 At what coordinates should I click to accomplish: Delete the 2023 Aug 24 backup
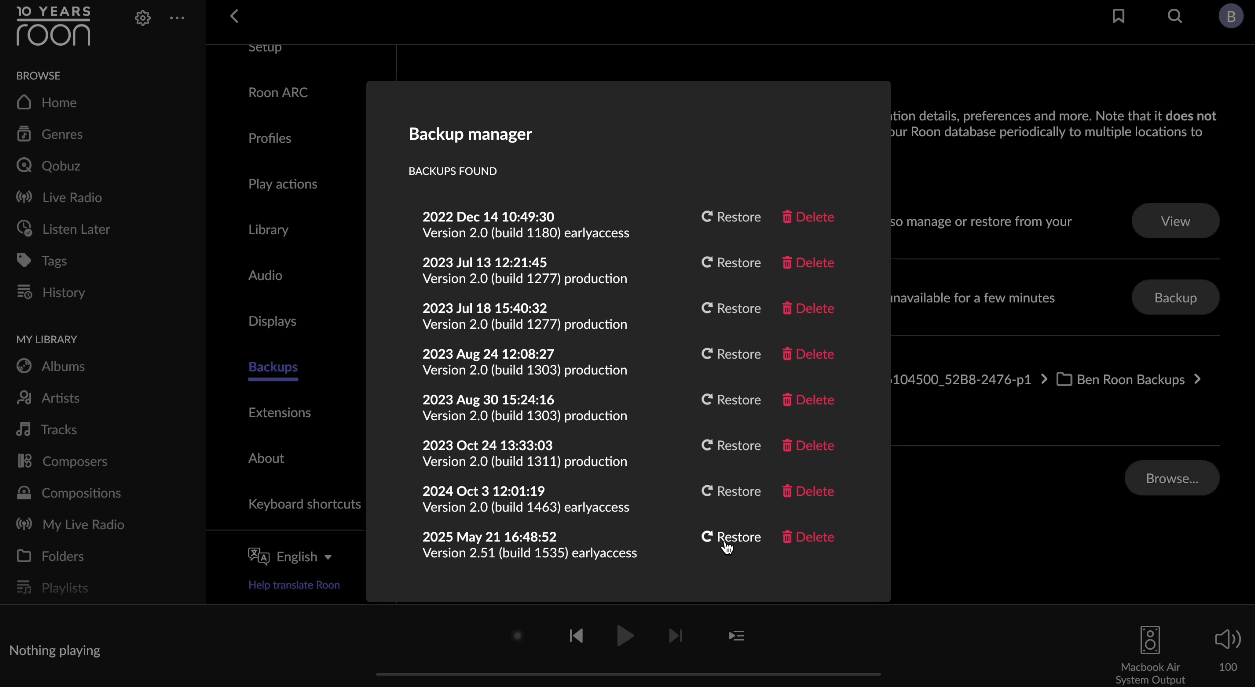[807, 354]
